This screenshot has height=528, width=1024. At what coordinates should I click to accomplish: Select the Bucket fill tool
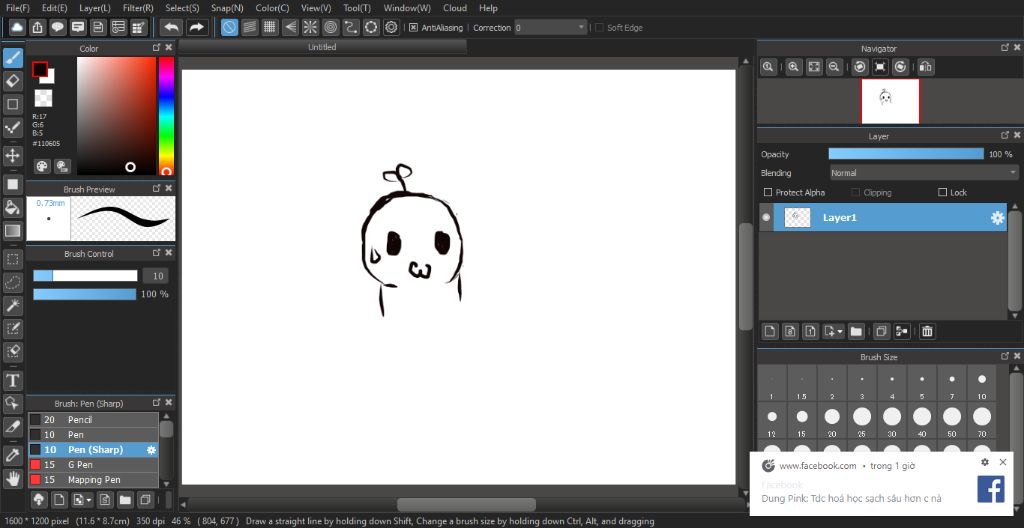[x=12, y=207]
